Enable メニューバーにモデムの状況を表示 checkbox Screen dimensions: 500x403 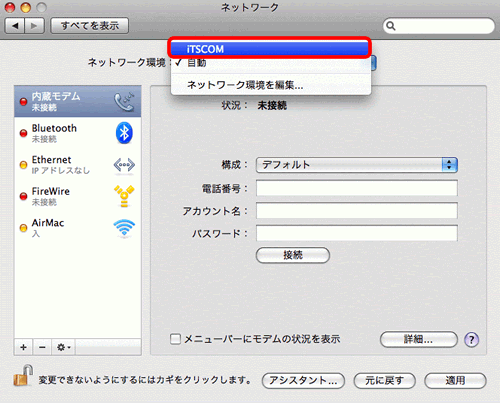[175, 339]
